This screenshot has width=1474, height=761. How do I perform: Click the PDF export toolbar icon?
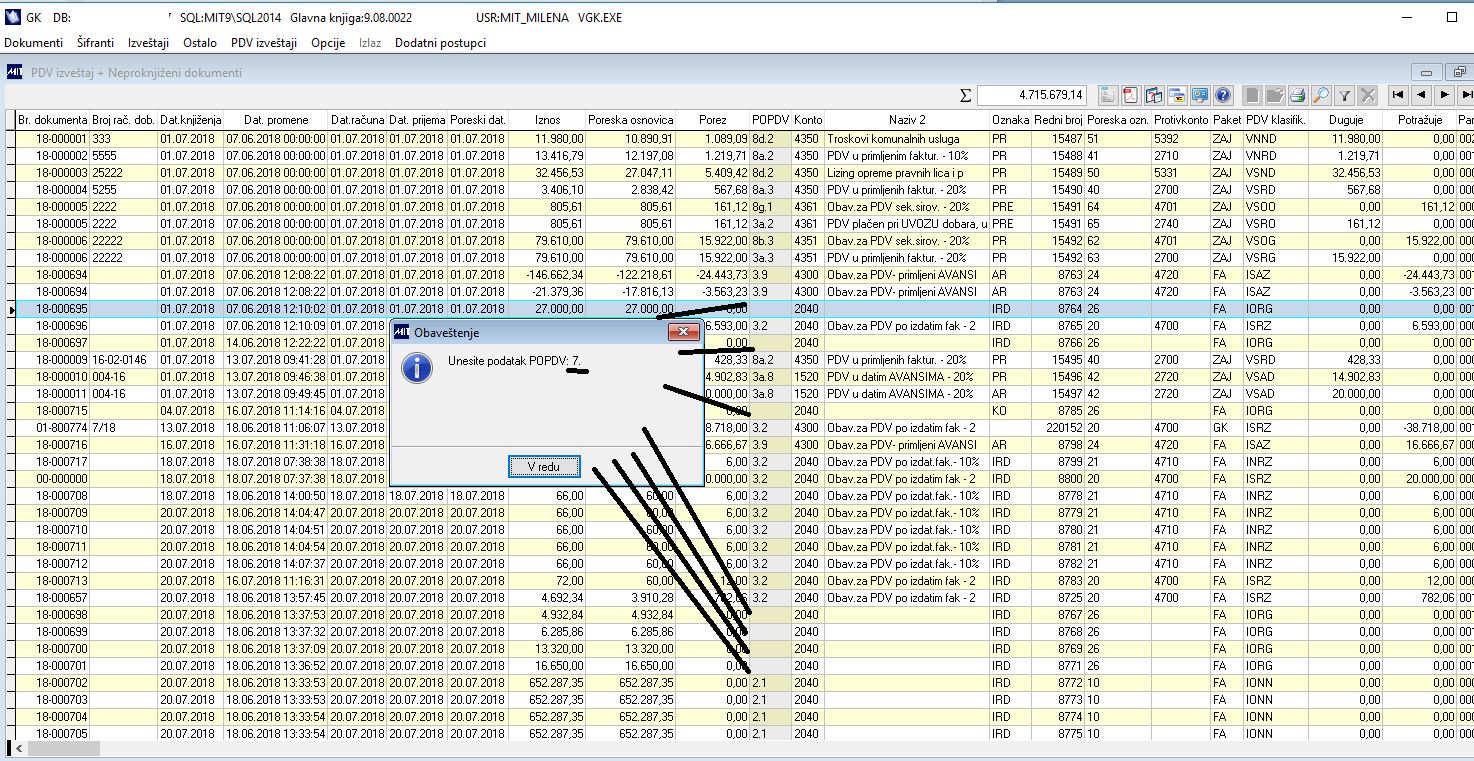(x=1131, y=95)
